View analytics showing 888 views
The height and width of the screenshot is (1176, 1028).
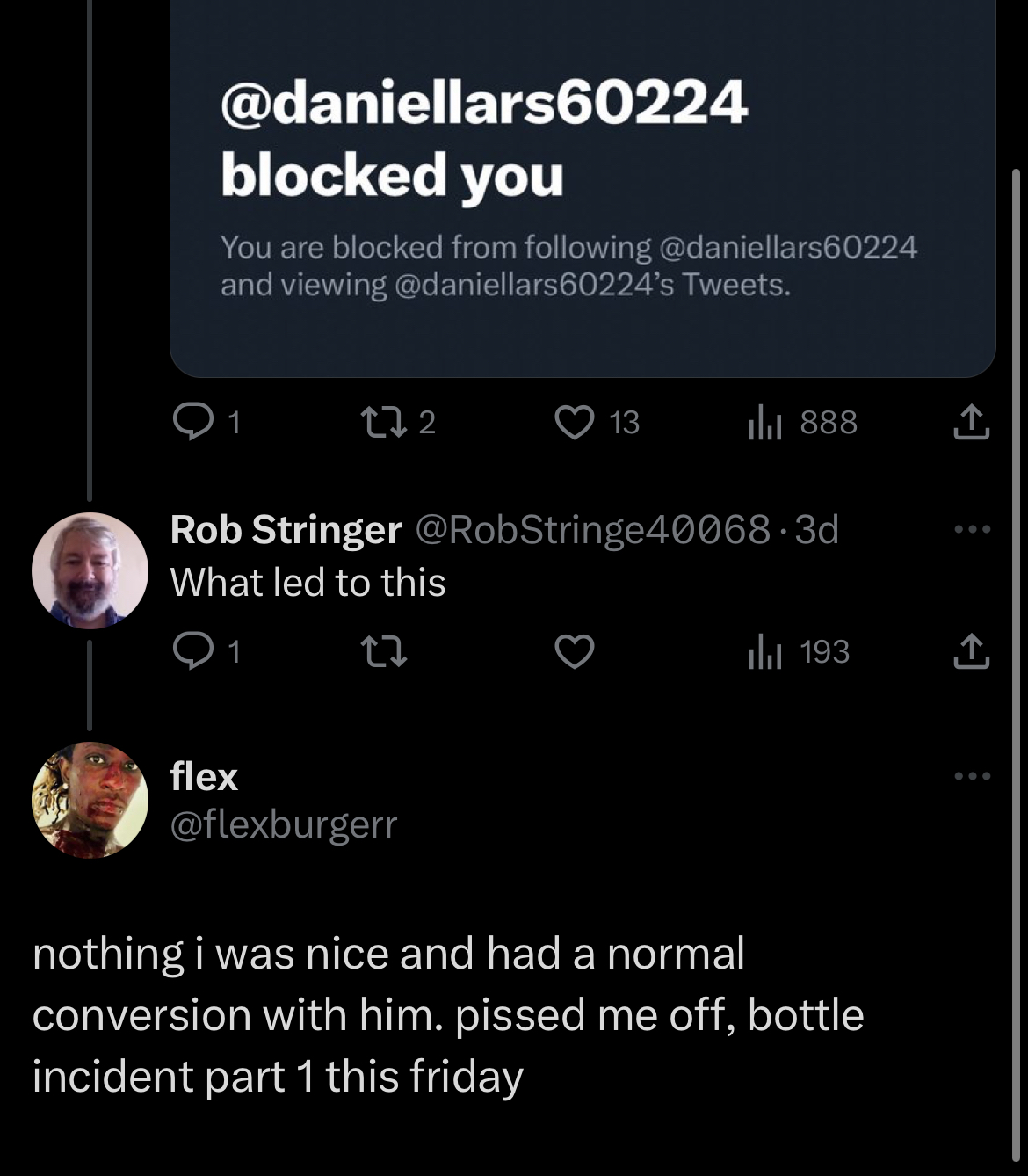tap(764, 423)
